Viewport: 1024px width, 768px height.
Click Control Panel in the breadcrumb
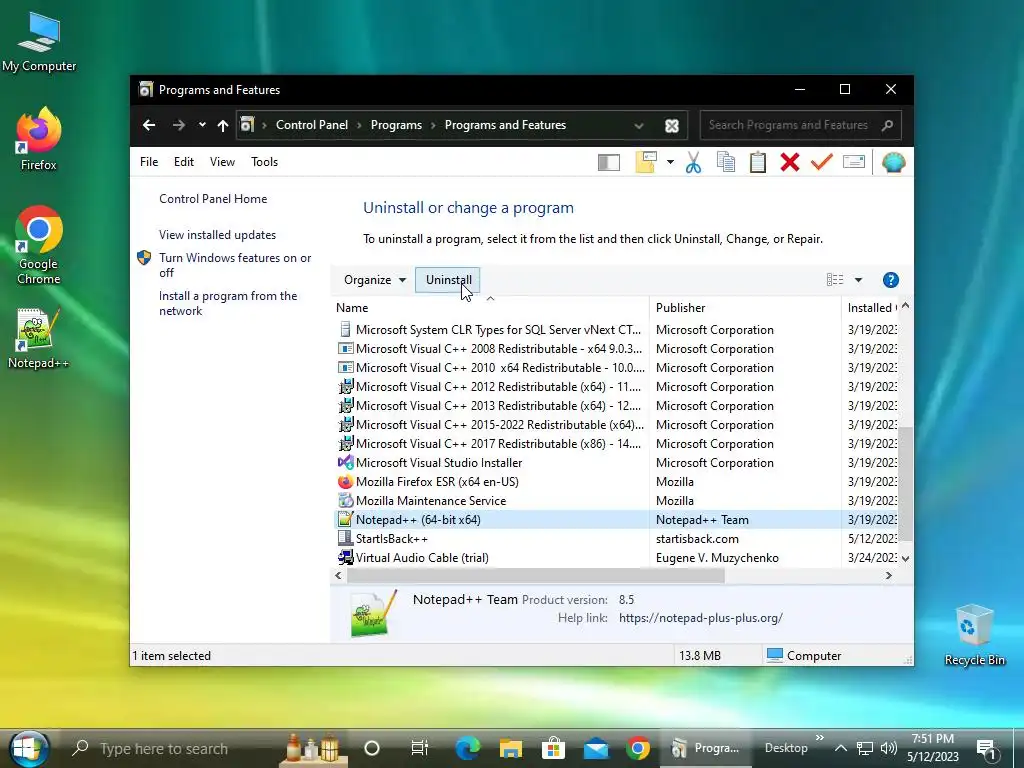[x=312, y=125]
